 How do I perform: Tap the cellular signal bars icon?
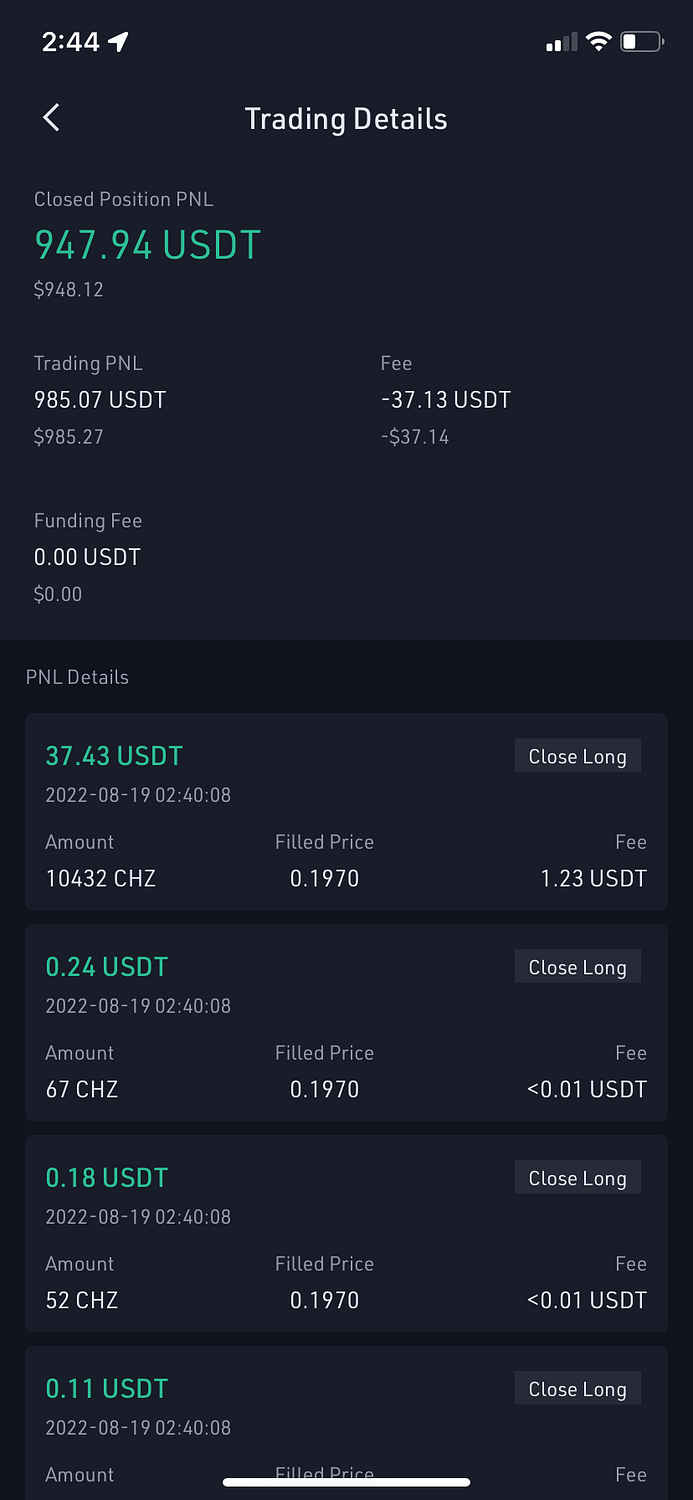click(561, 43)
